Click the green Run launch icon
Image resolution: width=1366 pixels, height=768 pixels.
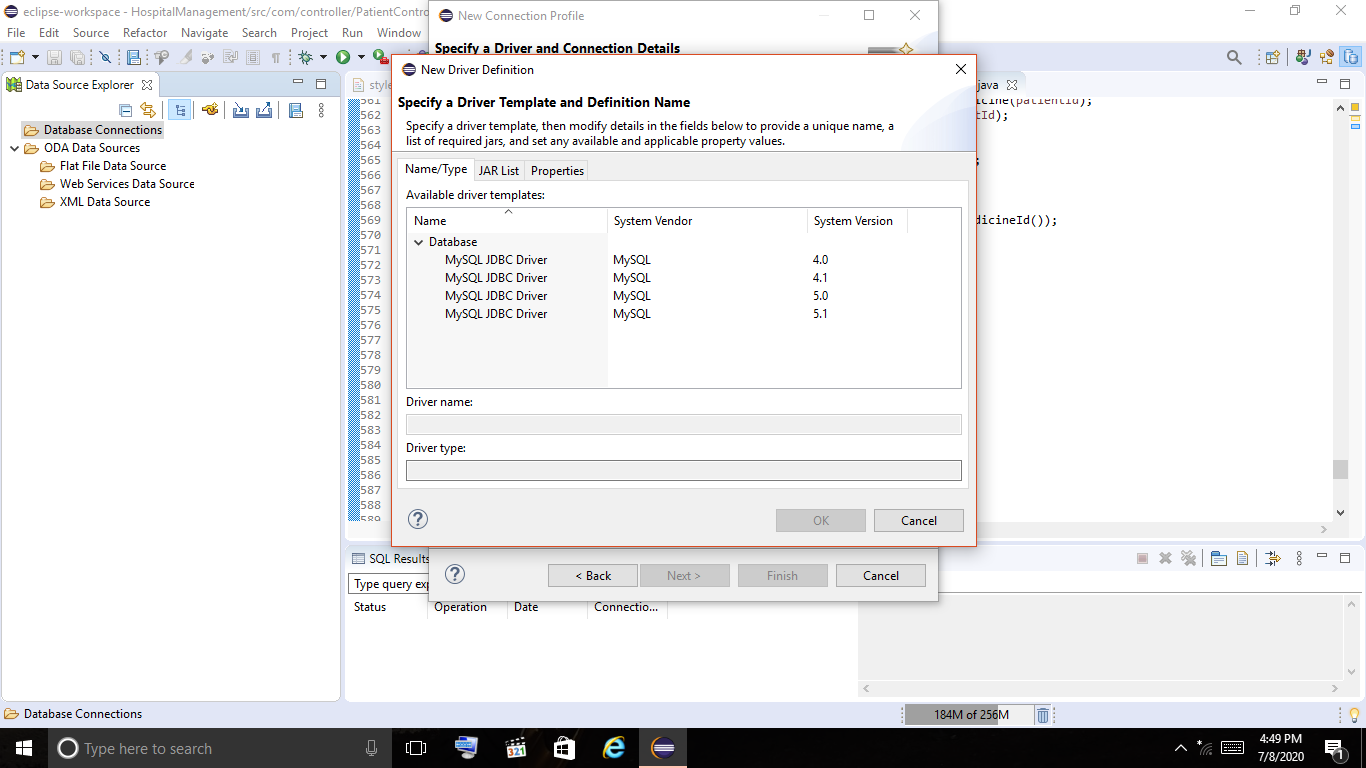click(x=343, y=58)
